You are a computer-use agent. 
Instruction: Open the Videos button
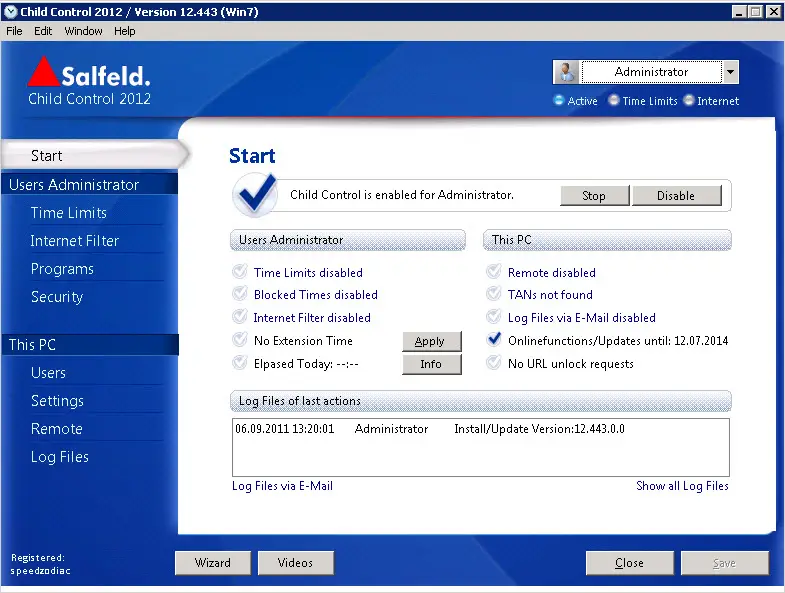coord(295,563)
